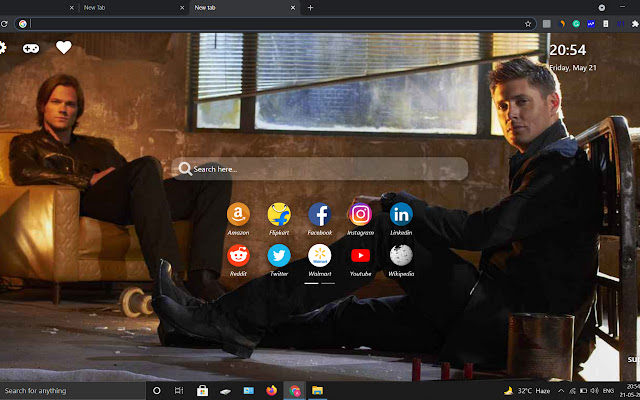Image resolution: width=640 pixels, height=400 pixels.
Task: Open the LinkedIn shortcut icon
Action: tap(401, 214)
